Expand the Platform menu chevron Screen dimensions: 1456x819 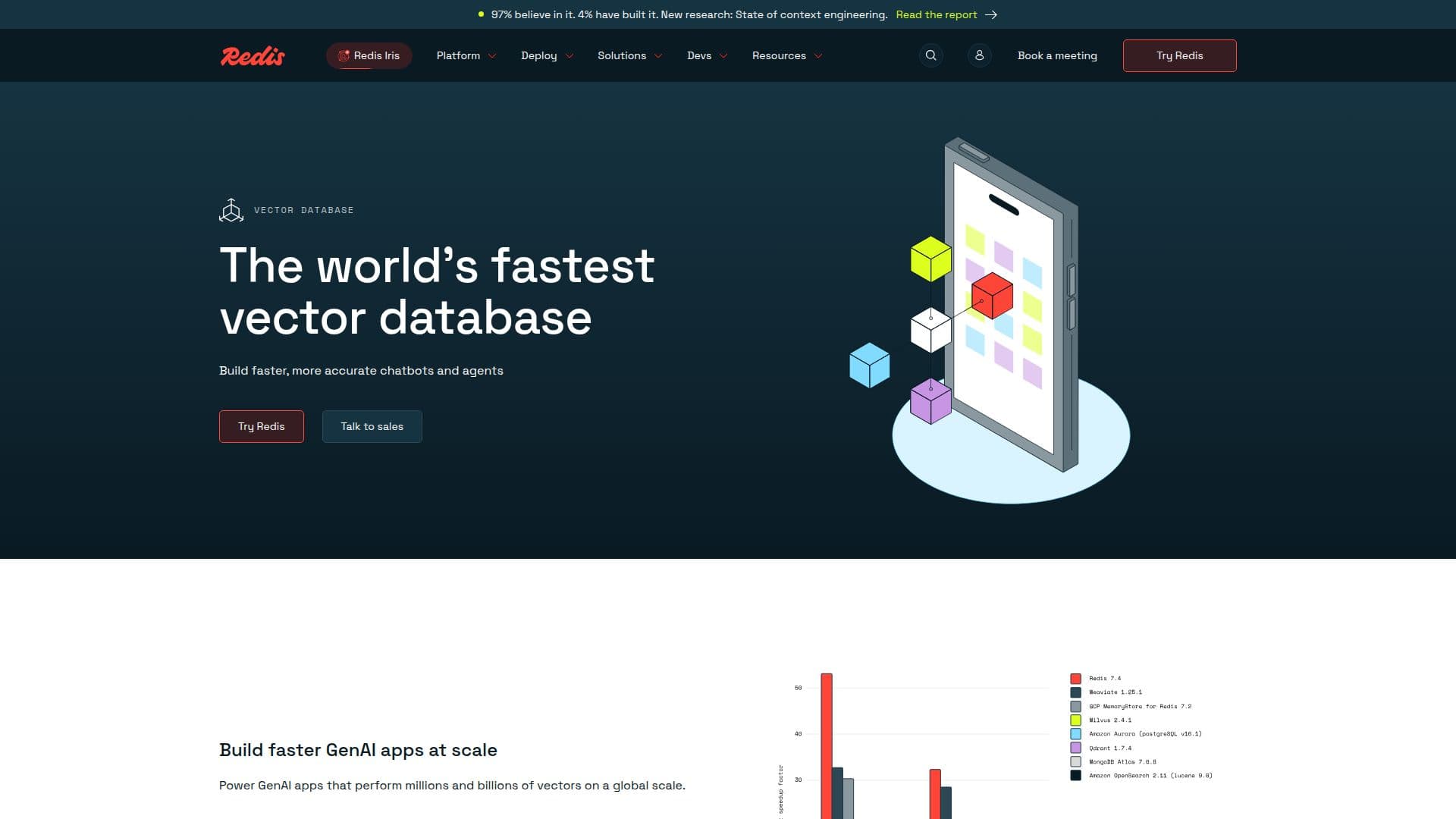click(x=492, y=56)
